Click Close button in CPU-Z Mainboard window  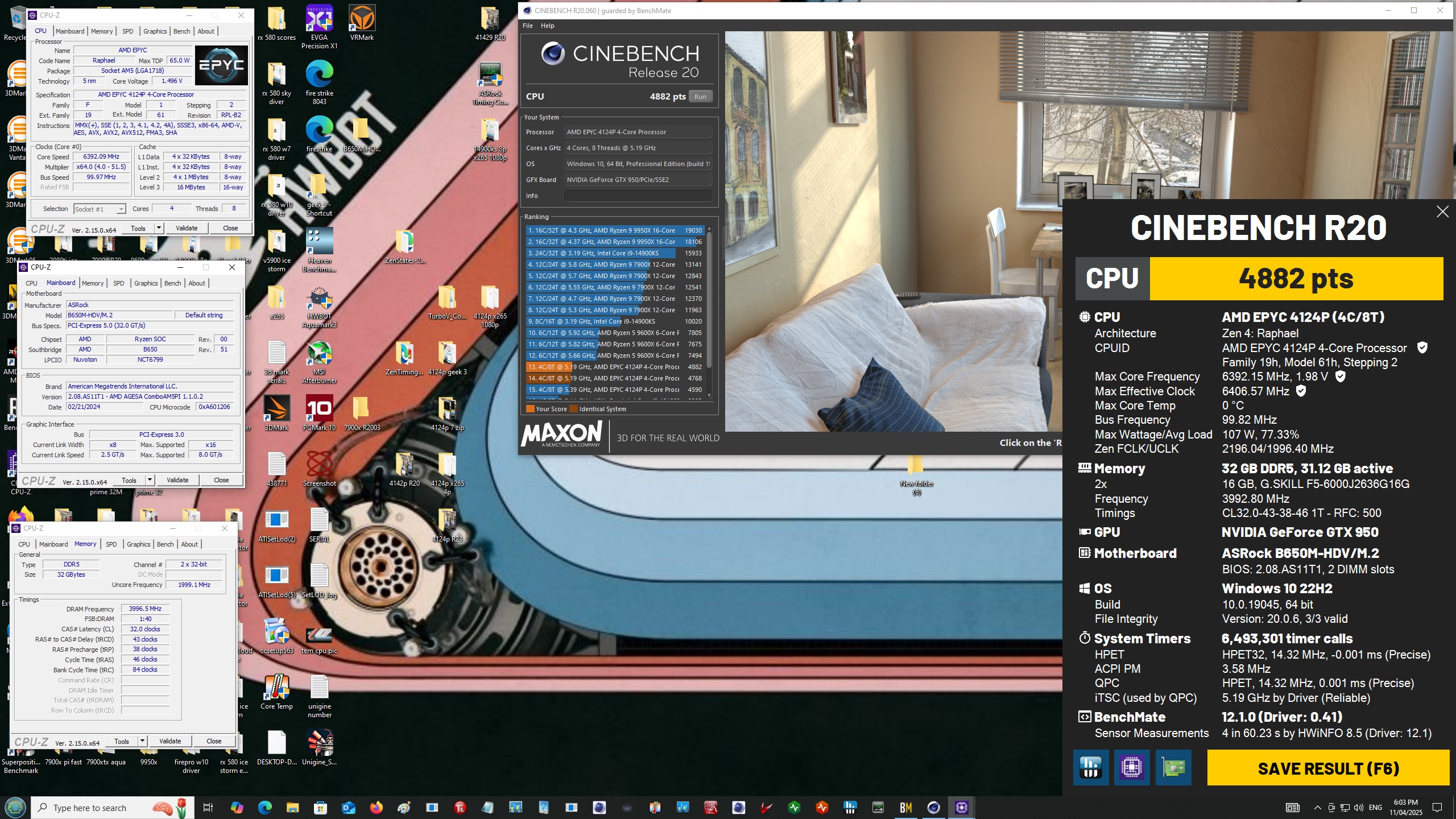pos(221,480)
